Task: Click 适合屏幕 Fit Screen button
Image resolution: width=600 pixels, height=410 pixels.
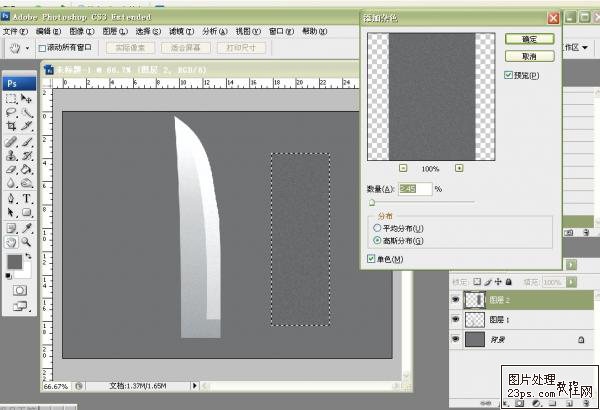Action: click(186, 48)
